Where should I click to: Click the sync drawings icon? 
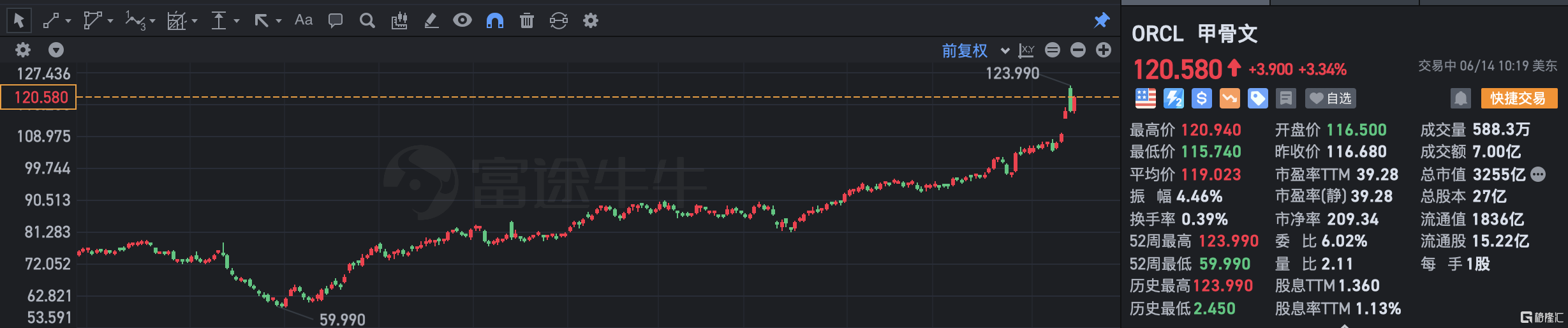click(559, 21)
